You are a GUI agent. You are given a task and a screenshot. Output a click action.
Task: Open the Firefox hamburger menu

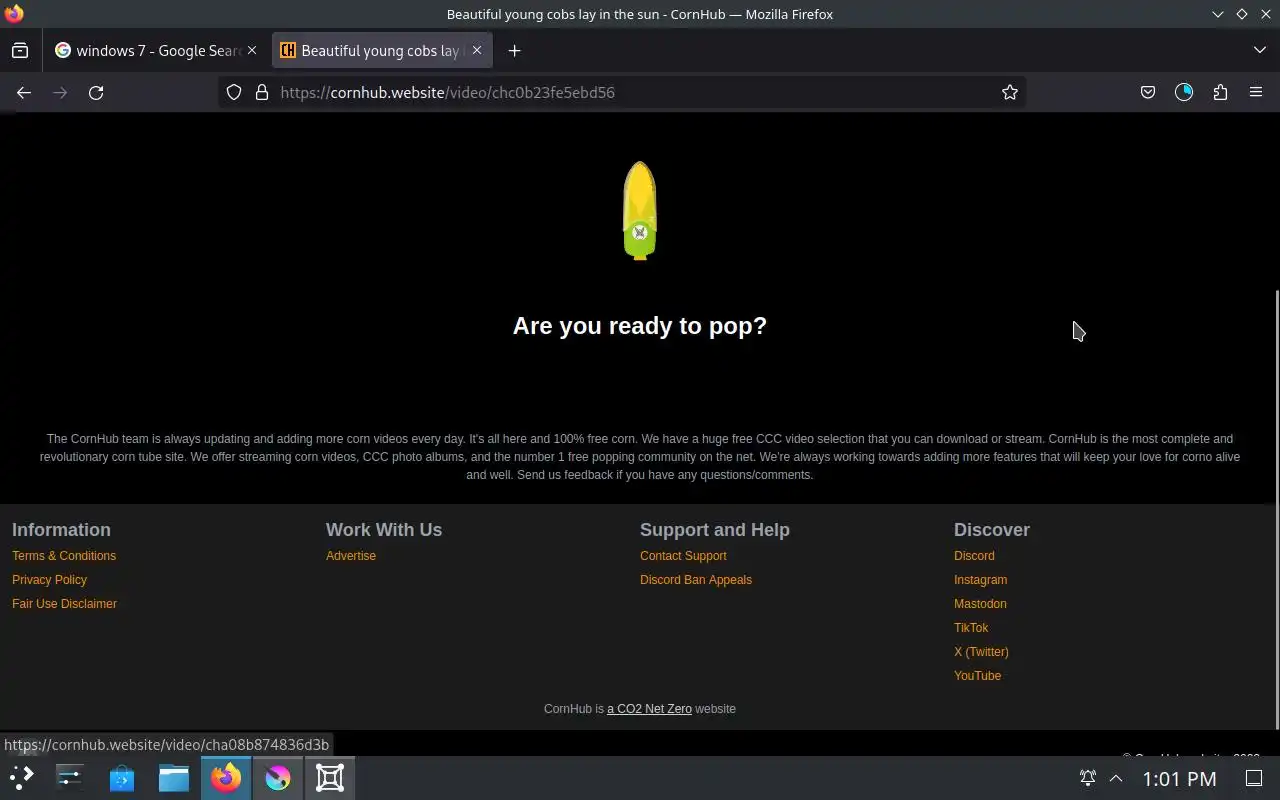[x=1256, y=92]
